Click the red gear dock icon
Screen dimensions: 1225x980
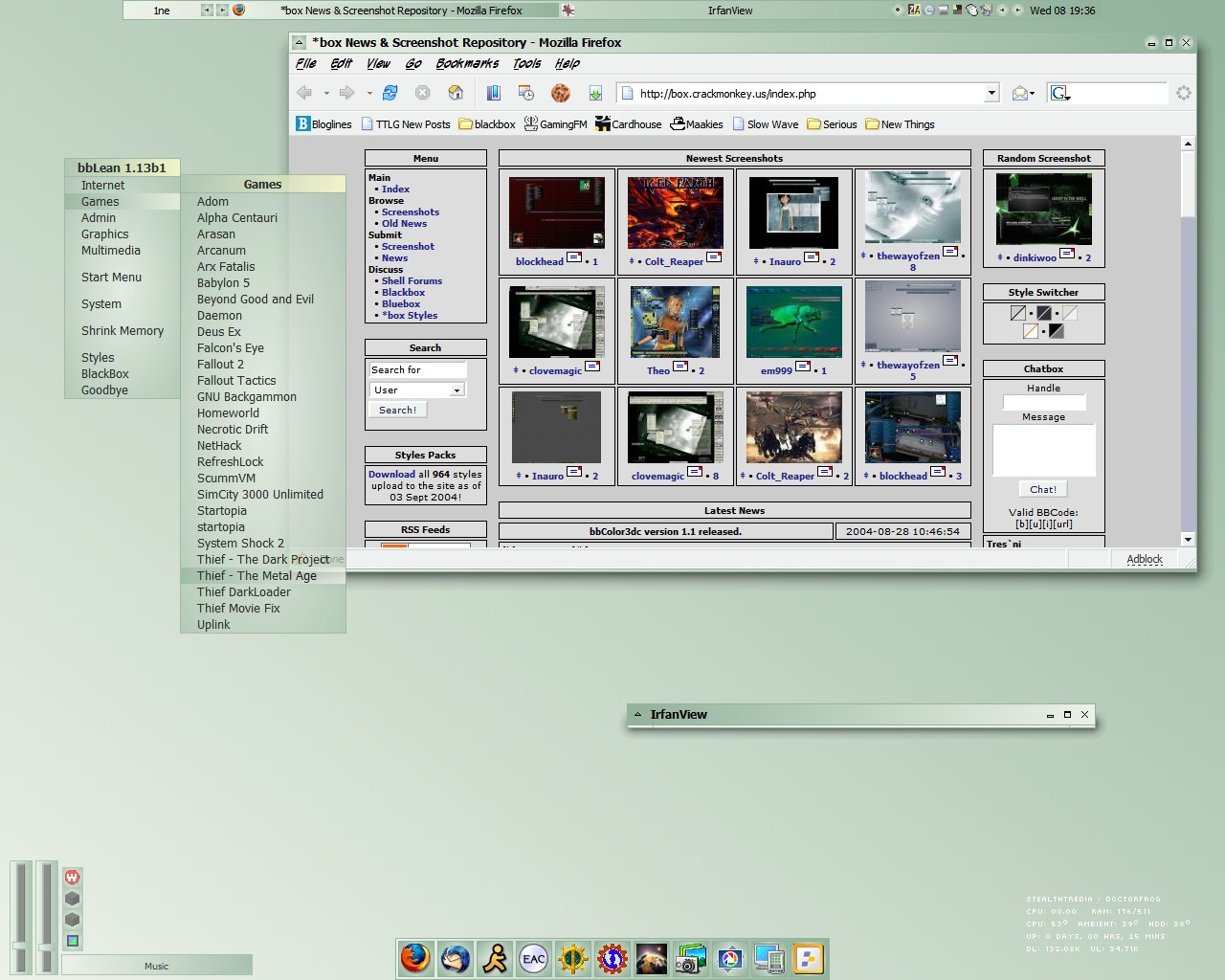point(612,958)
